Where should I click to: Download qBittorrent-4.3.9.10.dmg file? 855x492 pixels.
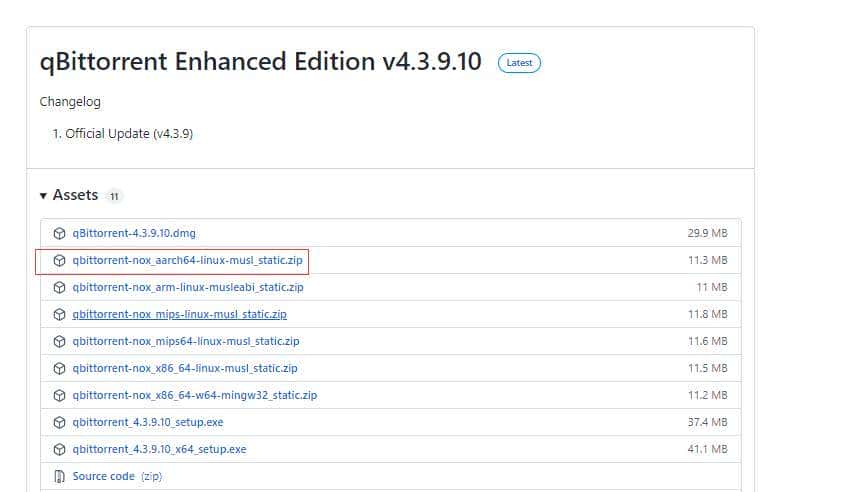pyautogui.click(x=134, y=233)
